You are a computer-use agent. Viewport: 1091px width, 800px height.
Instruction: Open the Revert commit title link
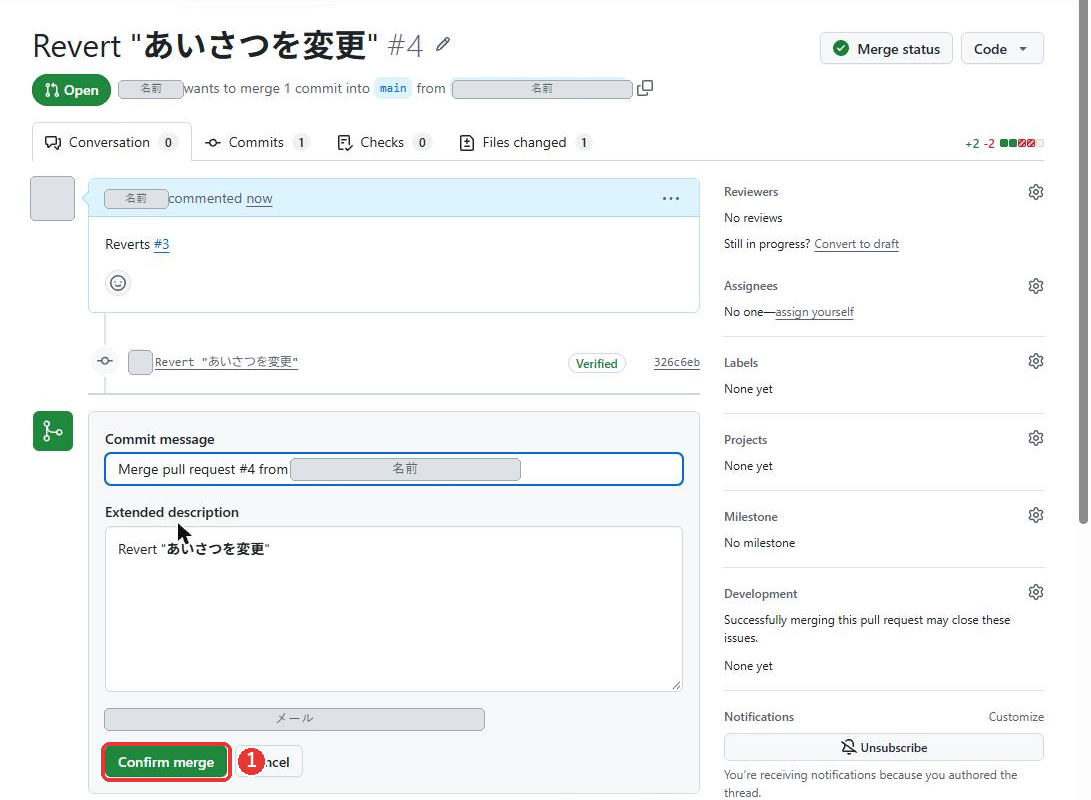226,362
